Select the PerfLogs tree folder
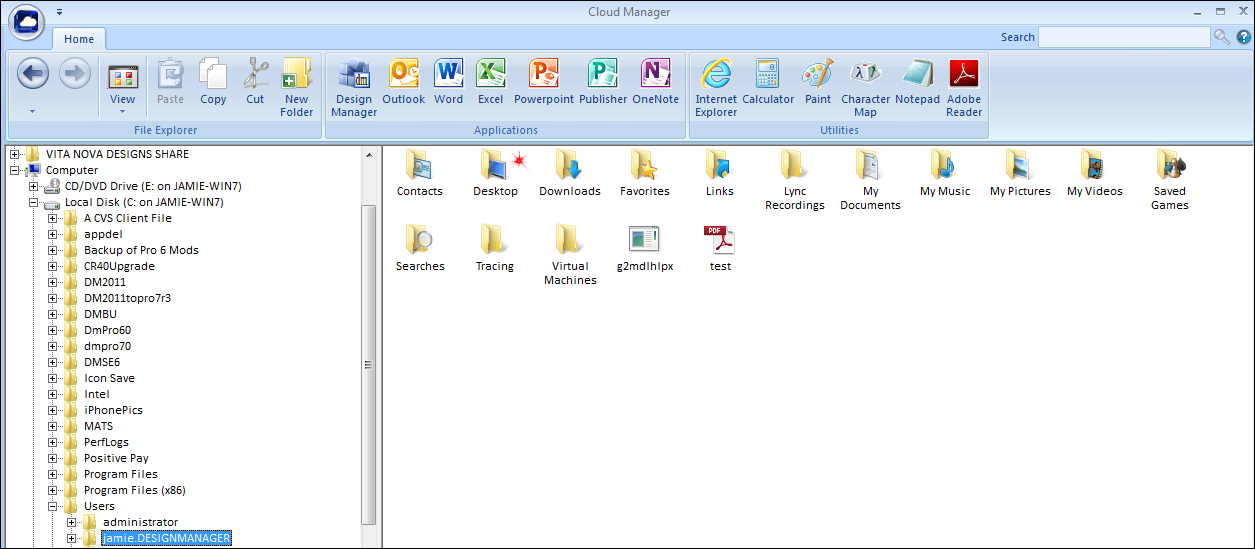 [106, 442]
